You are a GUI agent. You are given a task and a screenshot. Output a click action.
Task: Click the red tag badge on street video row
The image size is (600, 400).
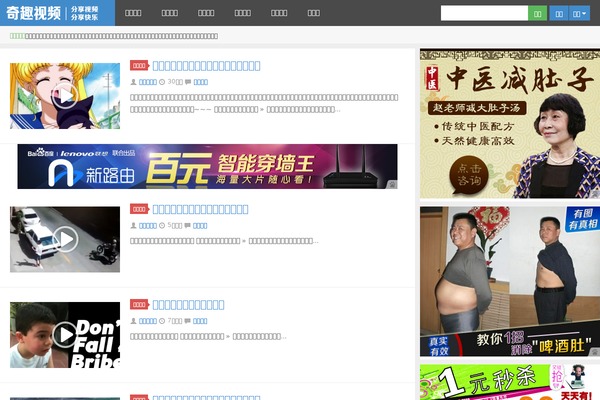click(x=139, y=209)
